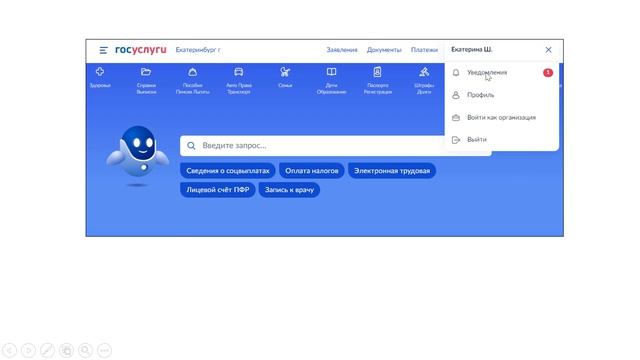The width and height of the screenshot is (640, 360).
Task: Open the Документы section
Action: [384, 50]
